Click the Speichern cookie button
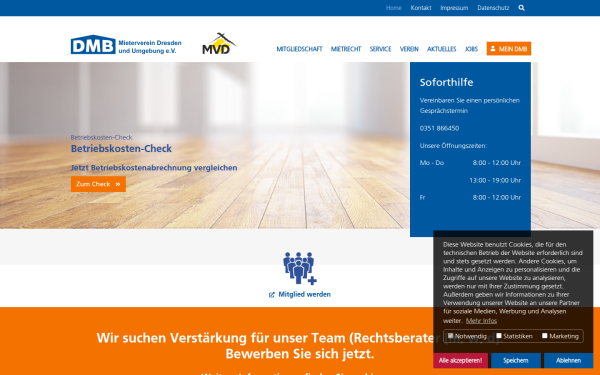This screenshot has height=375, width=600. point(515,360)
